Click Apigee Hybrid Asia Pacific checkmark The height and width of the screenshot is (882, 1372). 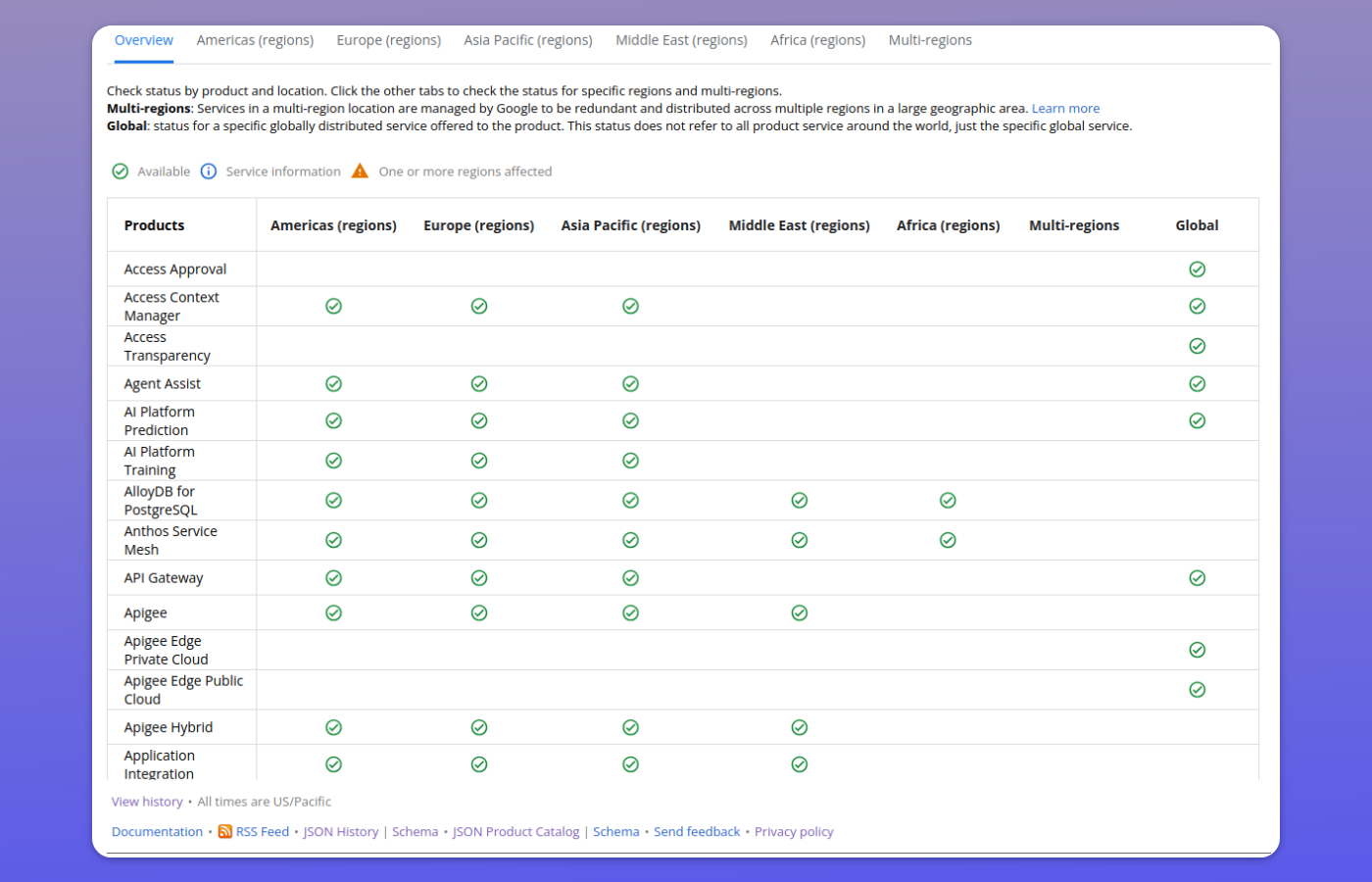(630, 727)
